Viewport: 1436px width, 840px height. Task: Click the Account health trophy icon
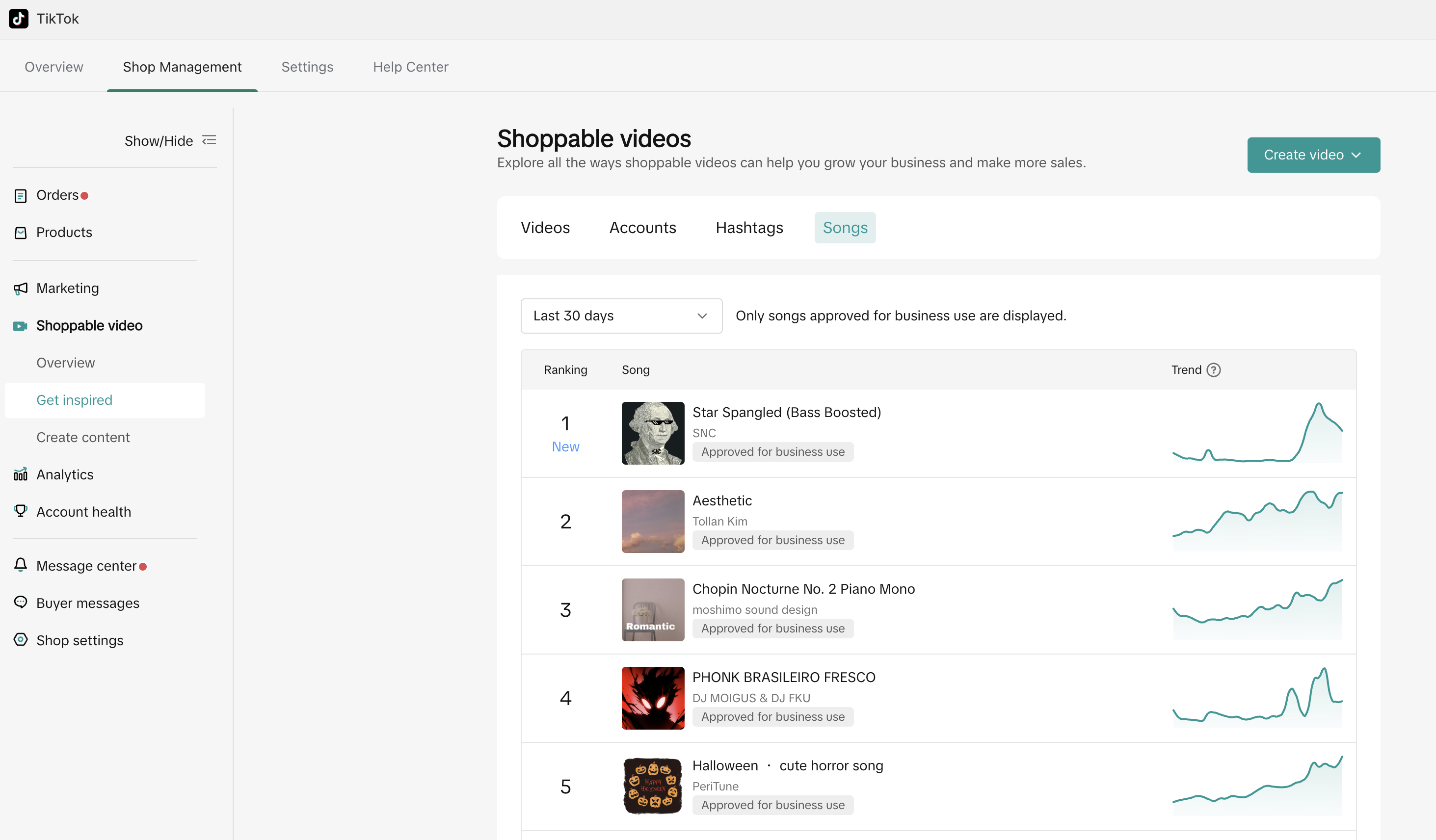click(21, 511)
